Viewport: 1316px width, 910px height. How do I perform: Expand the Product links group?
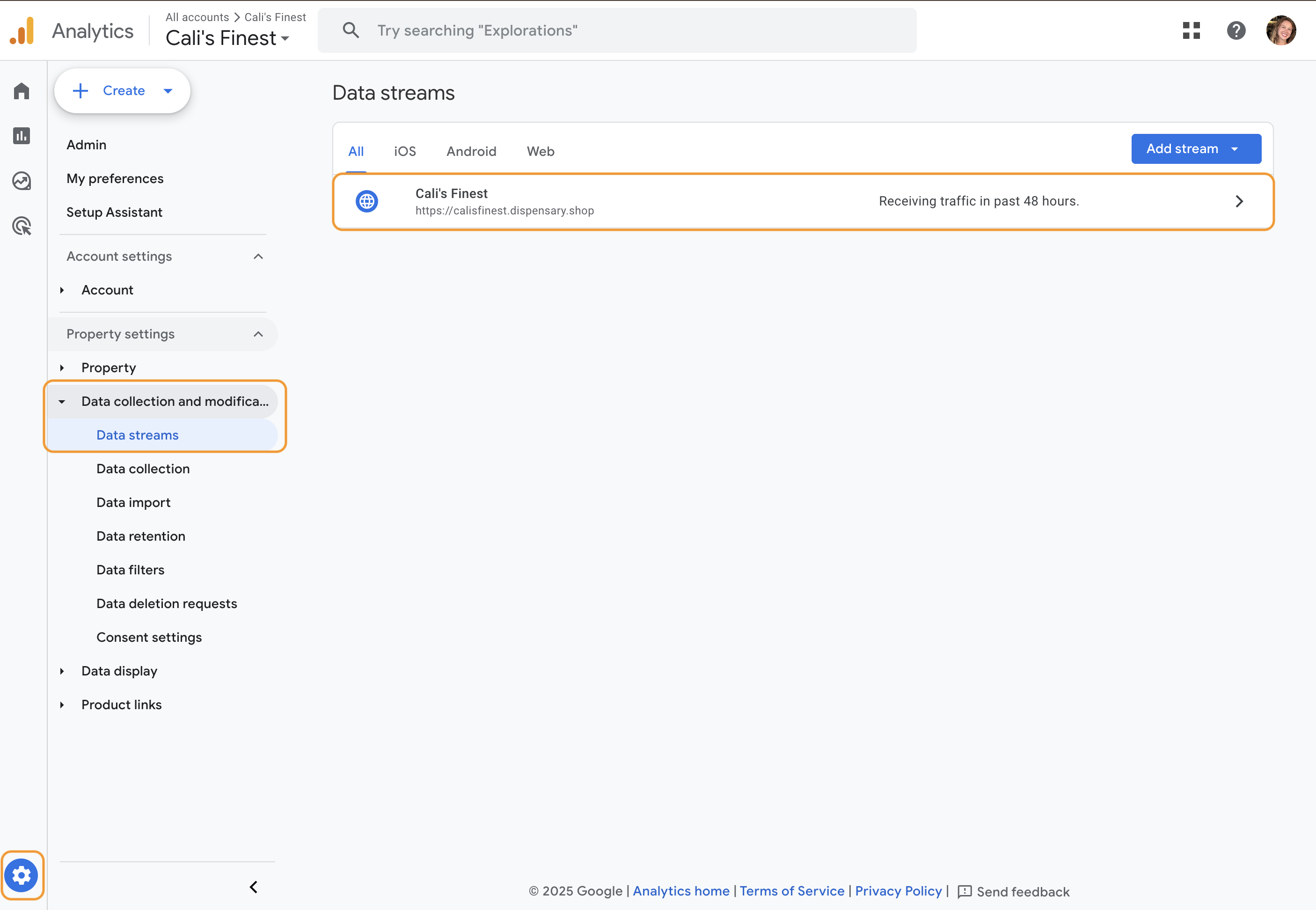point(62,705)
